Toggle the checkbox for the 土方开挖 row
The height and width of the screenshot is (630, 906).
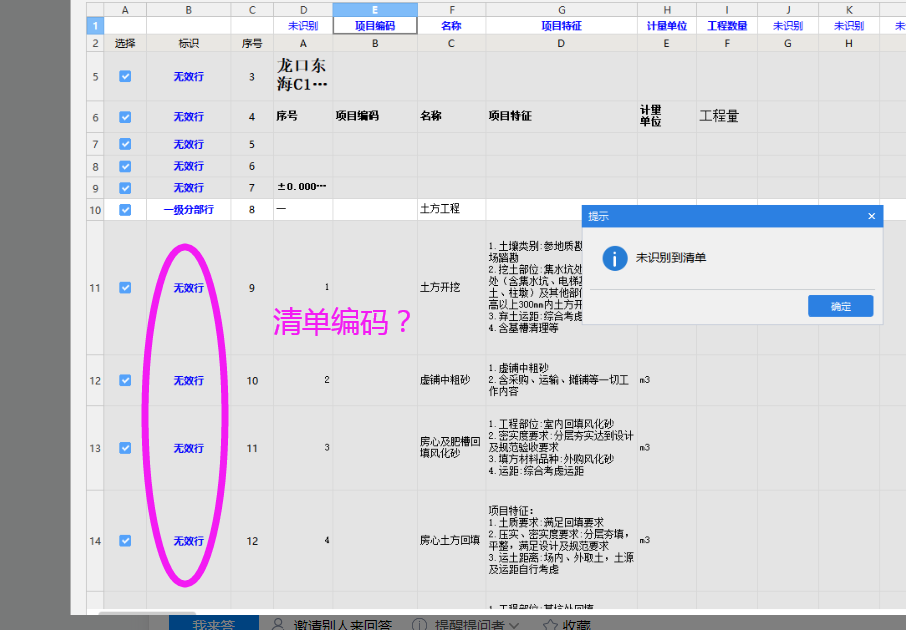click(125, 288)
